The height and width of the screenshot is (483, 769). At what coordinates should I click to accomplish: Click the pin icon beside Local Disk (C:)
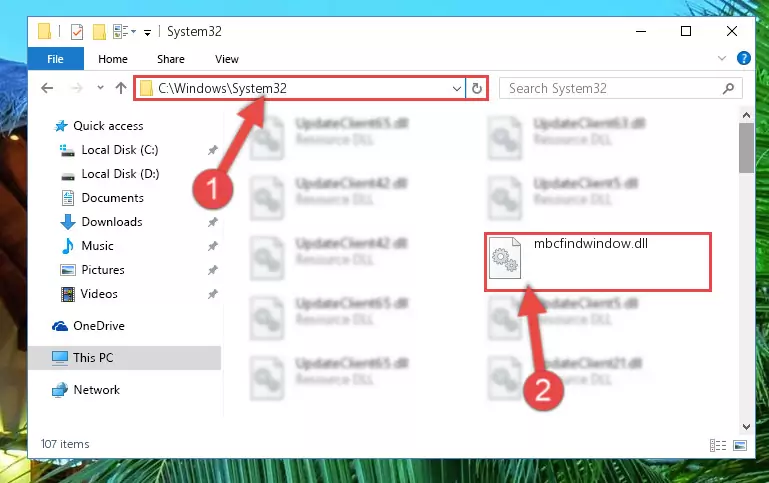(x=212, y=150)
